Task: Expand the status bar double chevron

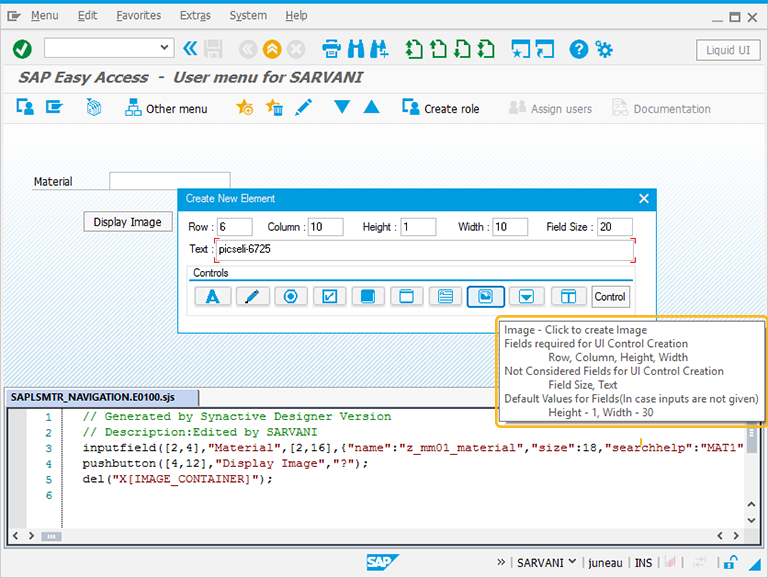Action: point(501,562)
